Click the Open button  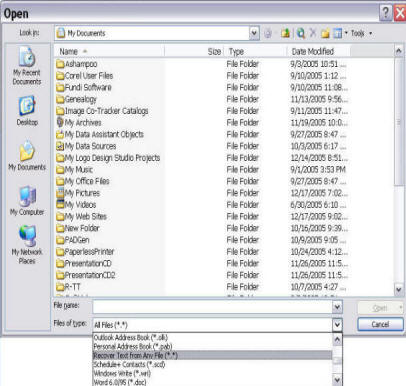(377, 308)
